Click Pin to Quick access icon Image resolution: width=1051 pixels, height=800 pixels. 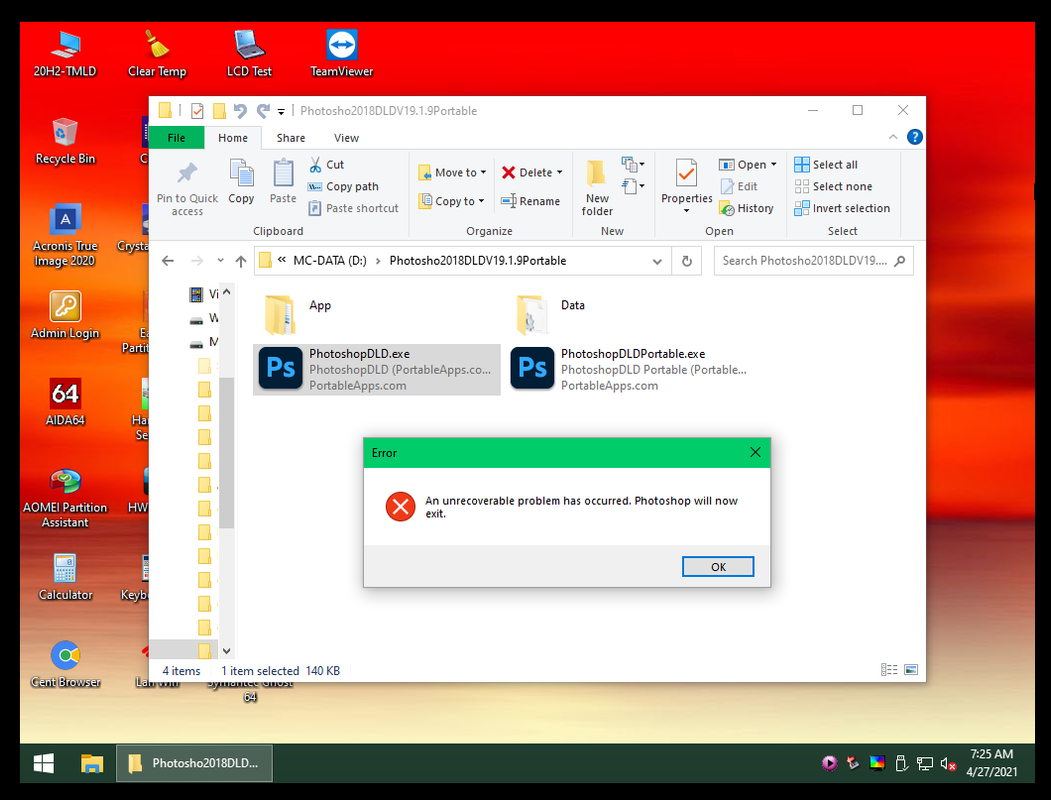187,174
